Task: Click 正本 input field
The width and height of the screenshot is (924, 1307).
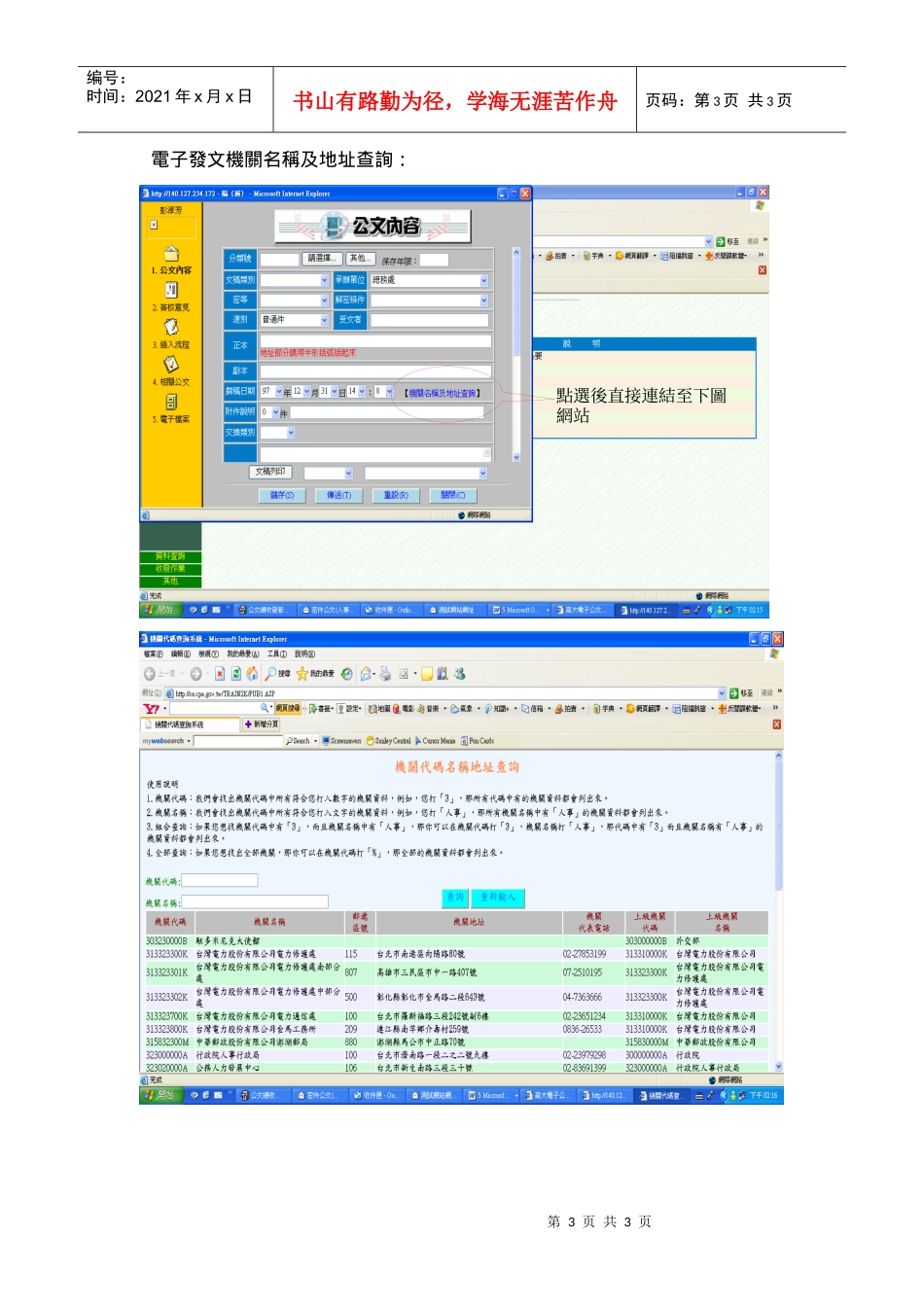Action: pyautogui.click(x=374, y=341)
